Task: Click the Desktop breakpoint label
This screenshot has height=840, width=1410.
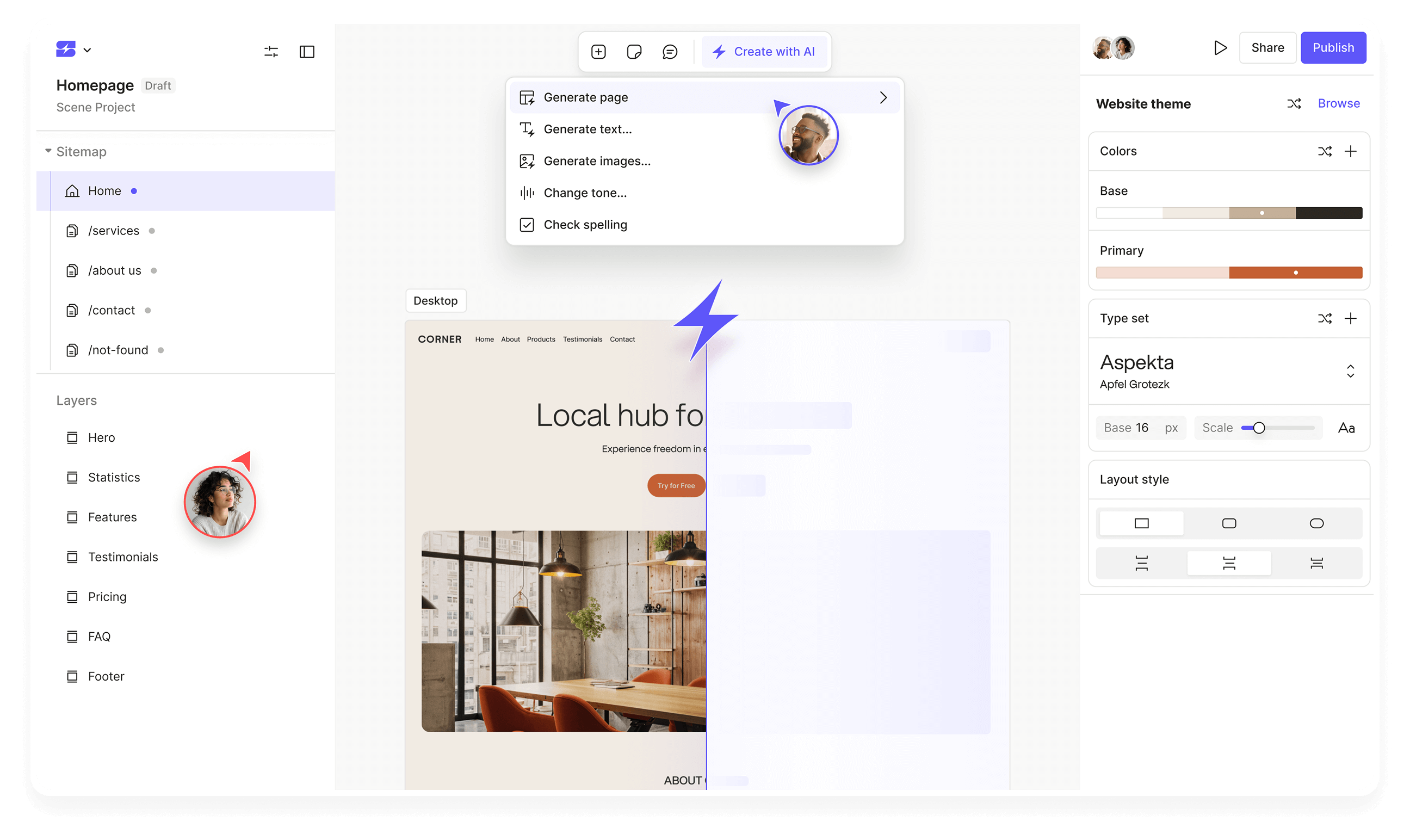Action: pos(436,300)
